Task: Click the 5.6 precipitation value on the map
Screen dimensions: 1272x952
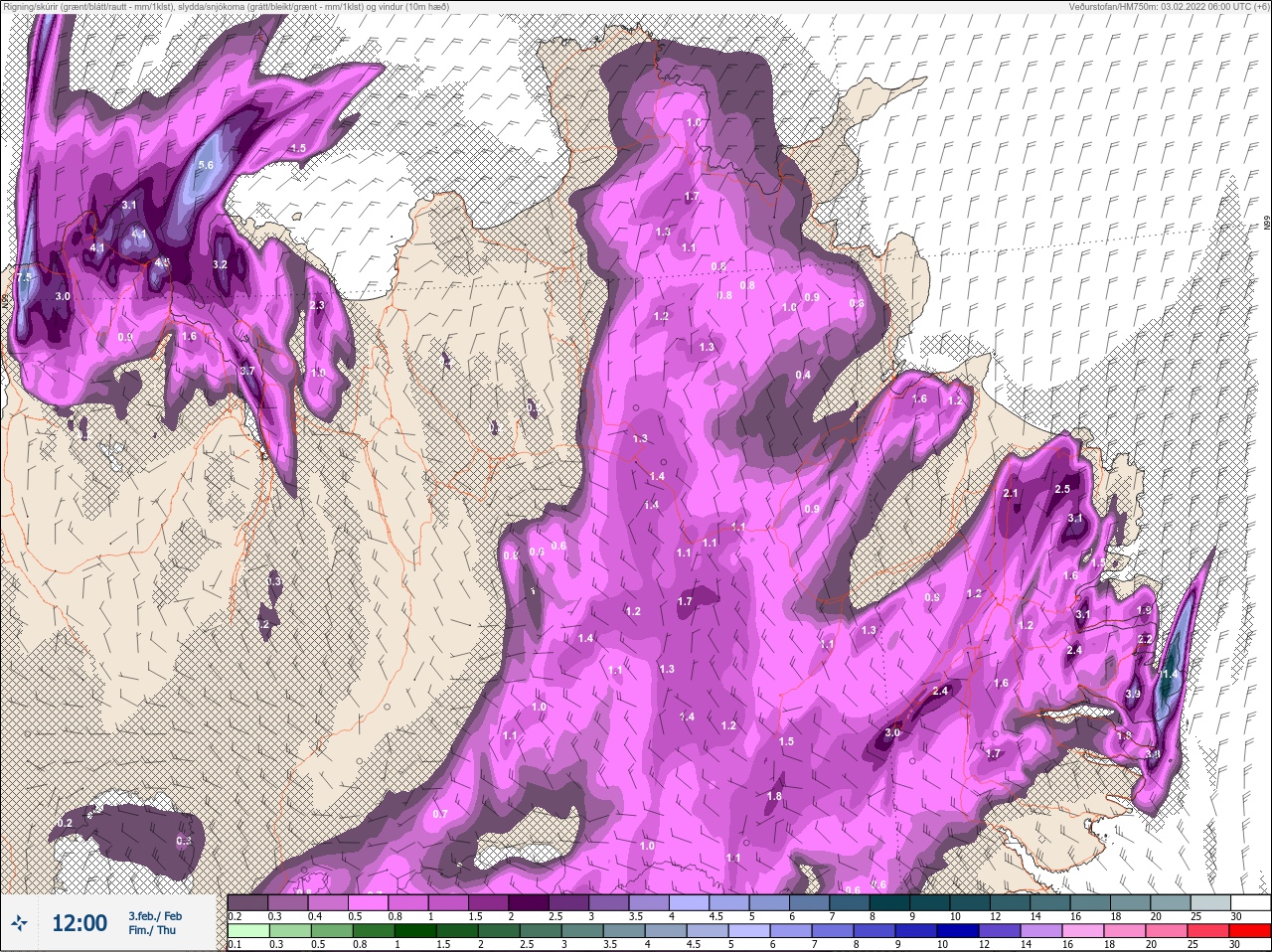Action: point(207,165)
